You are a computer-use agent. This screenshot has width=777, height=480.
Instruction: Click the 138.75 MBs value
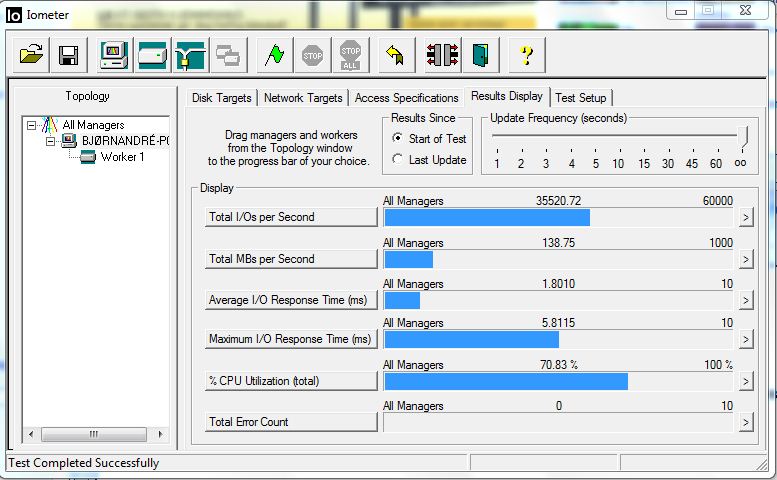coord(558,243)
